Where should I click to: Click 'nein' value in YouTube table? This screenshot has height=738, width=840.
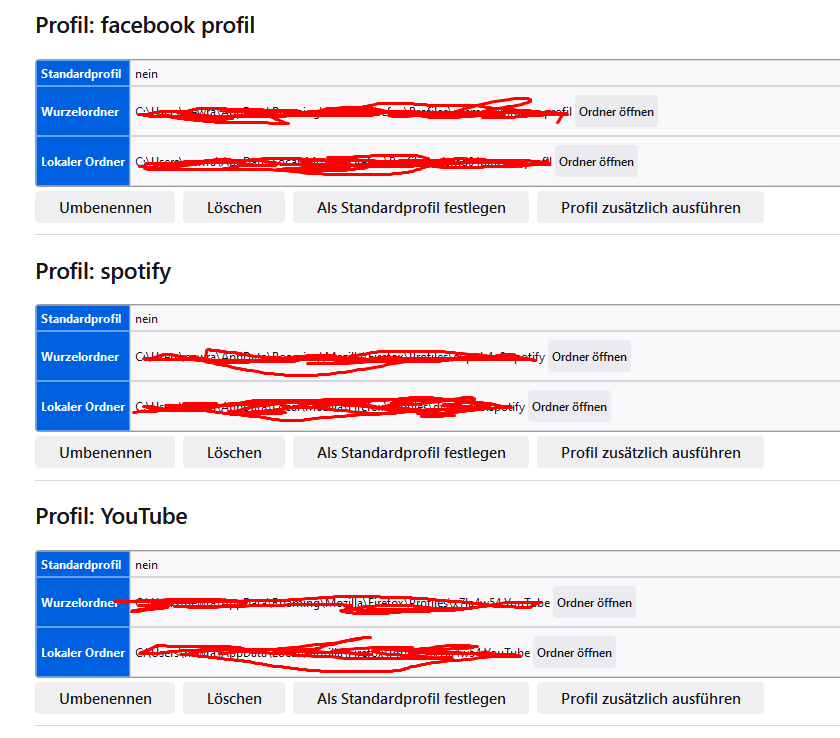coord(146,565)
